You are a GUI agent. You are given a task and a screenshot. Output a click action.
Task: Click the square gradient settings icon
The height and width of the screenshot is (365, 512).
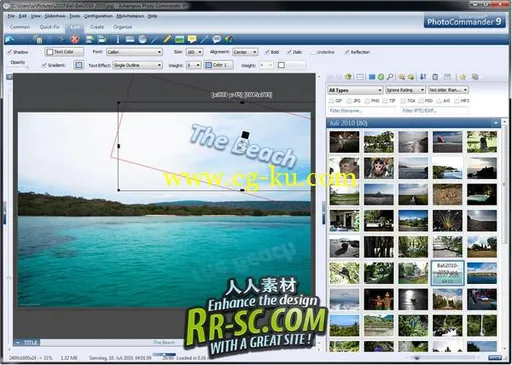click(79, 65)
